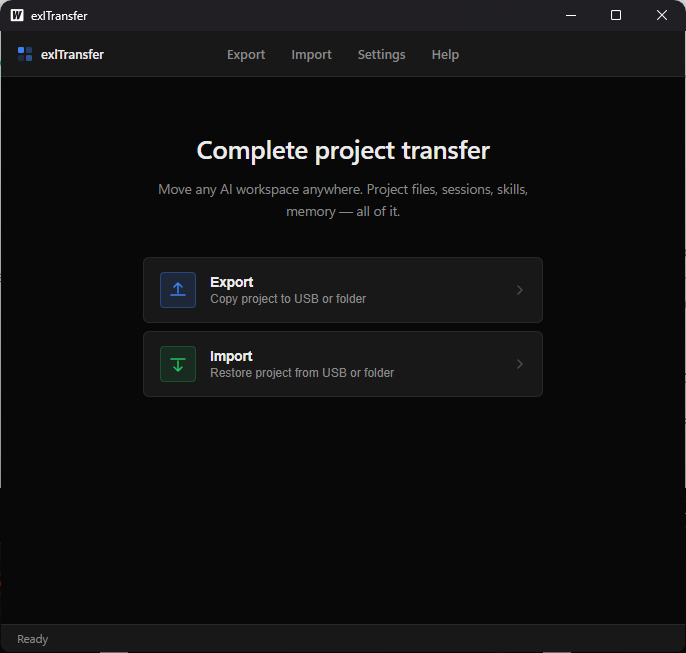Expand the Export card chevron arrow

pyautogui.click(x=520, y=290)
